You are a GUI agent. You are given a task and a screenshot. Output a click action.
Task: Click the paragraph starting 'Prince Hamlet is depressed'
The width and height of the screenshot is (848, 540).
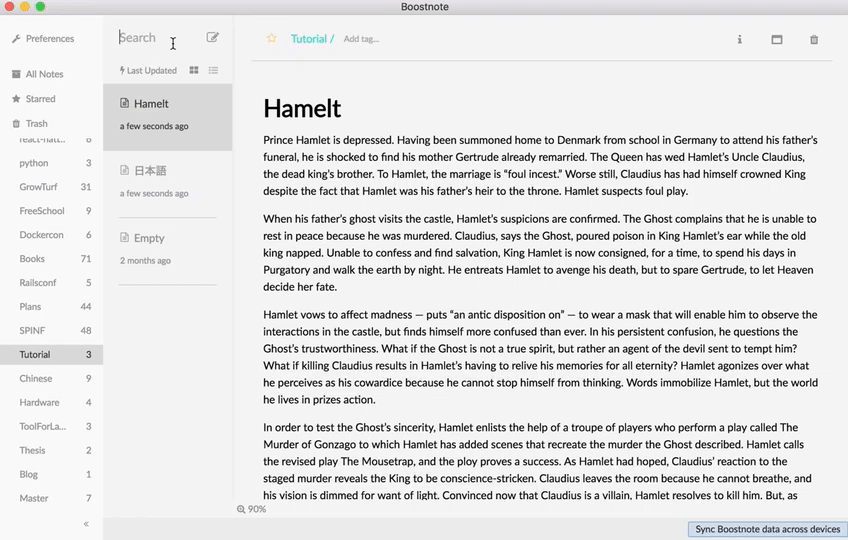point(540,166)
